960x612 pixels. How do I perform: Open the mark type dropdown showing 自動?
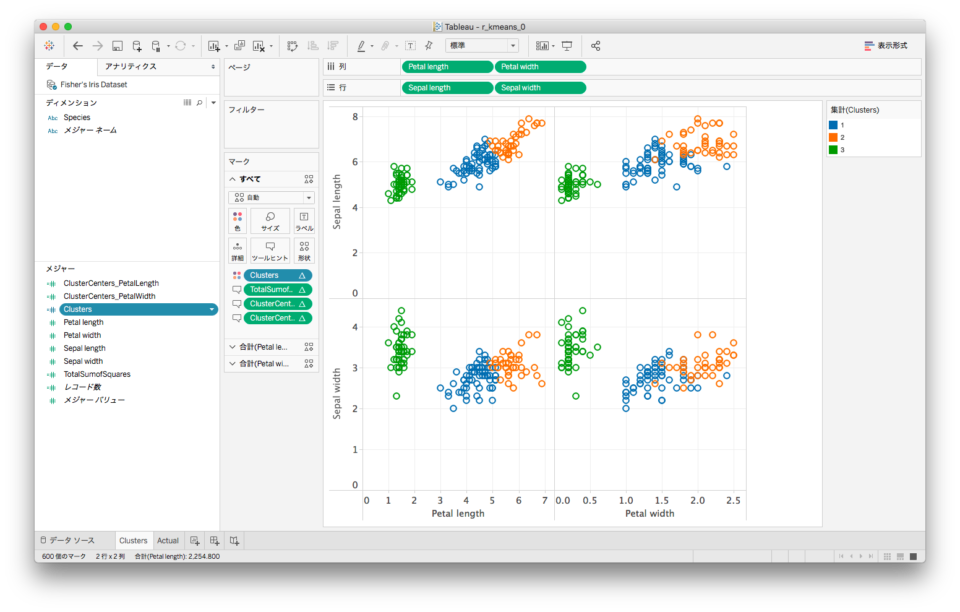pyautogui.click(x=270, y=196)
